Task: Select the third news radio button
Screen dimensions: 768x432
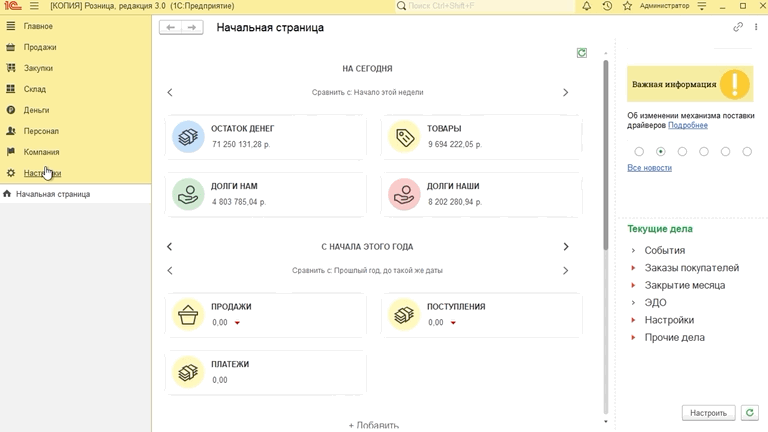Action: 682,151
